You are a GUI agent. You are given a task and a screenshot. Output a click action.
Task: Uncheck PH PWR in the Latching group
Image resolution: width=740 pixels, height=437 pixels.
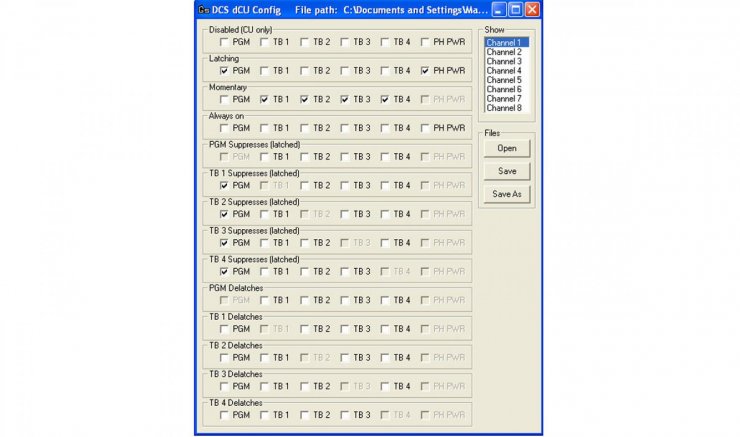[426, 71]
